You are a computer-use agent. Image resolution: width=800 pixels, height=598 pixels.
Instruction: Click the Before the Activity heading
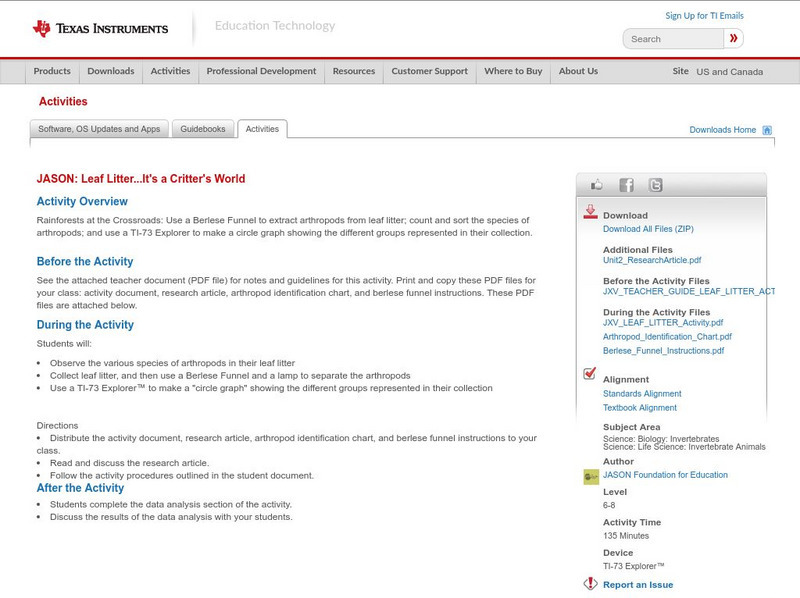pyautogui.click(x=85, y=262)
